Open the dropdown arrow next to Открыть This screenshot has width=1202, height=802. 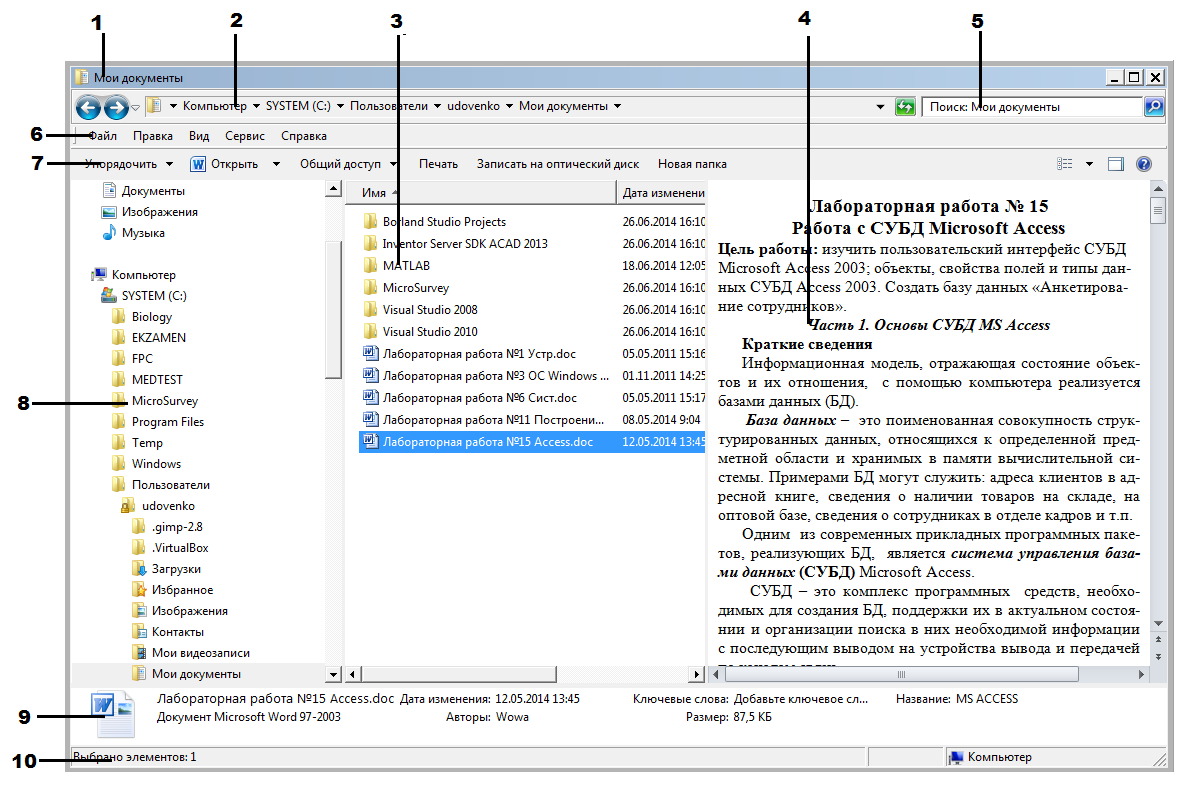tap(276, 164)
